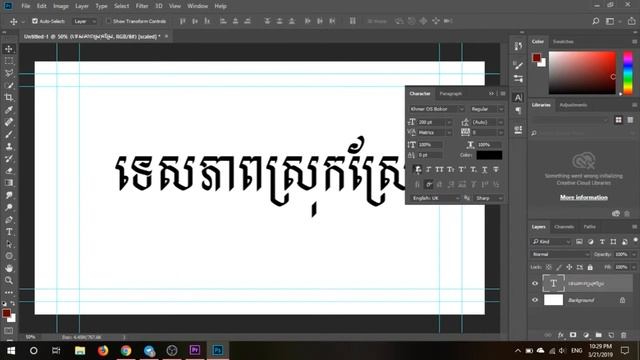Select the Move tool
The width and height of the screenshot is (640, 360).
click(x=9, y=49)
